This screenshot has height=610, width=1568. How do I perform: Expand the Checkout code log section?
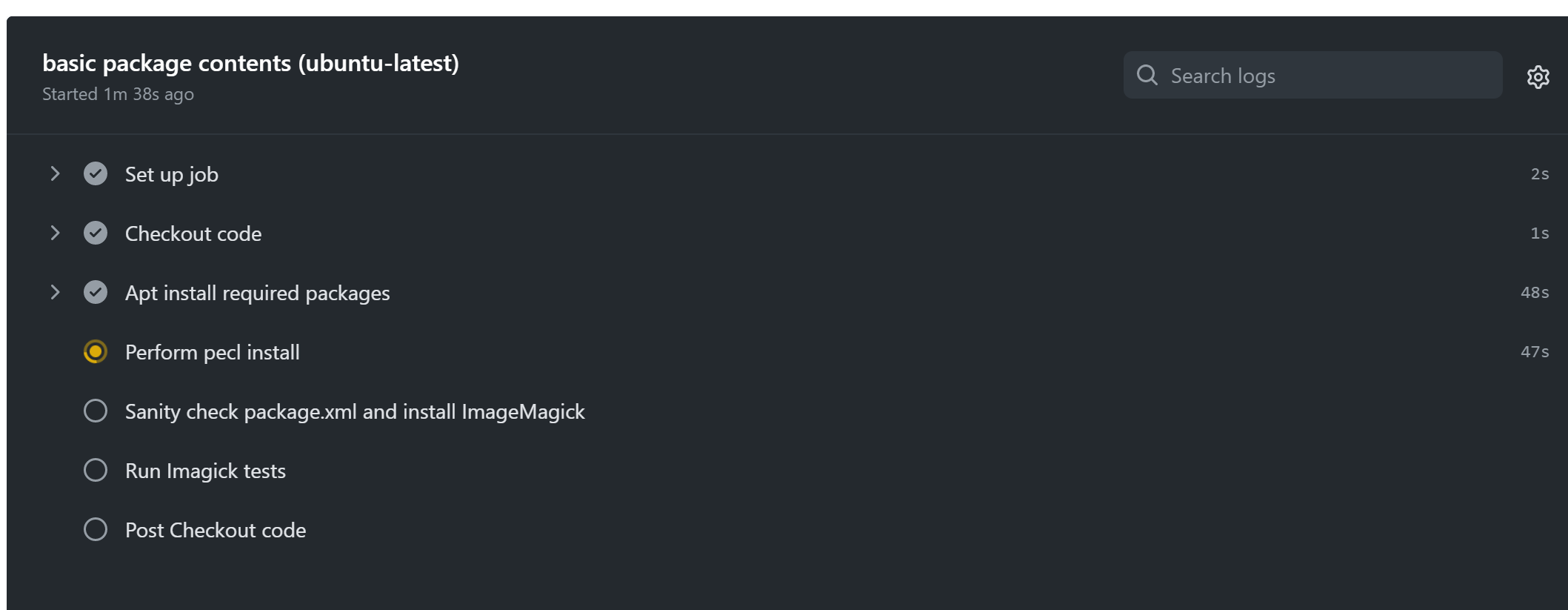click(x=55, y=233)
